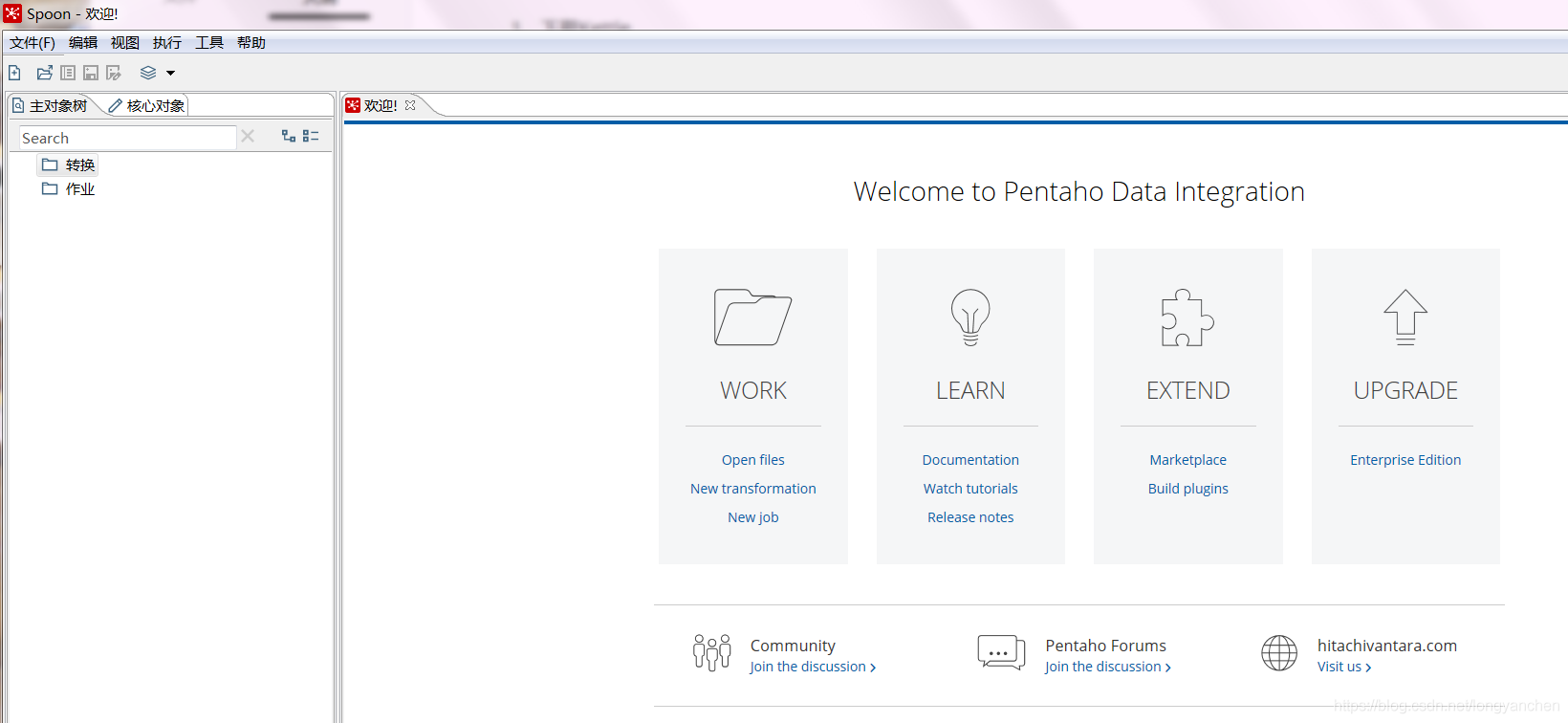Viewport: 1568px width, 723px height.
Task: Click the LEARN heading text
Action: pos(970,390)
